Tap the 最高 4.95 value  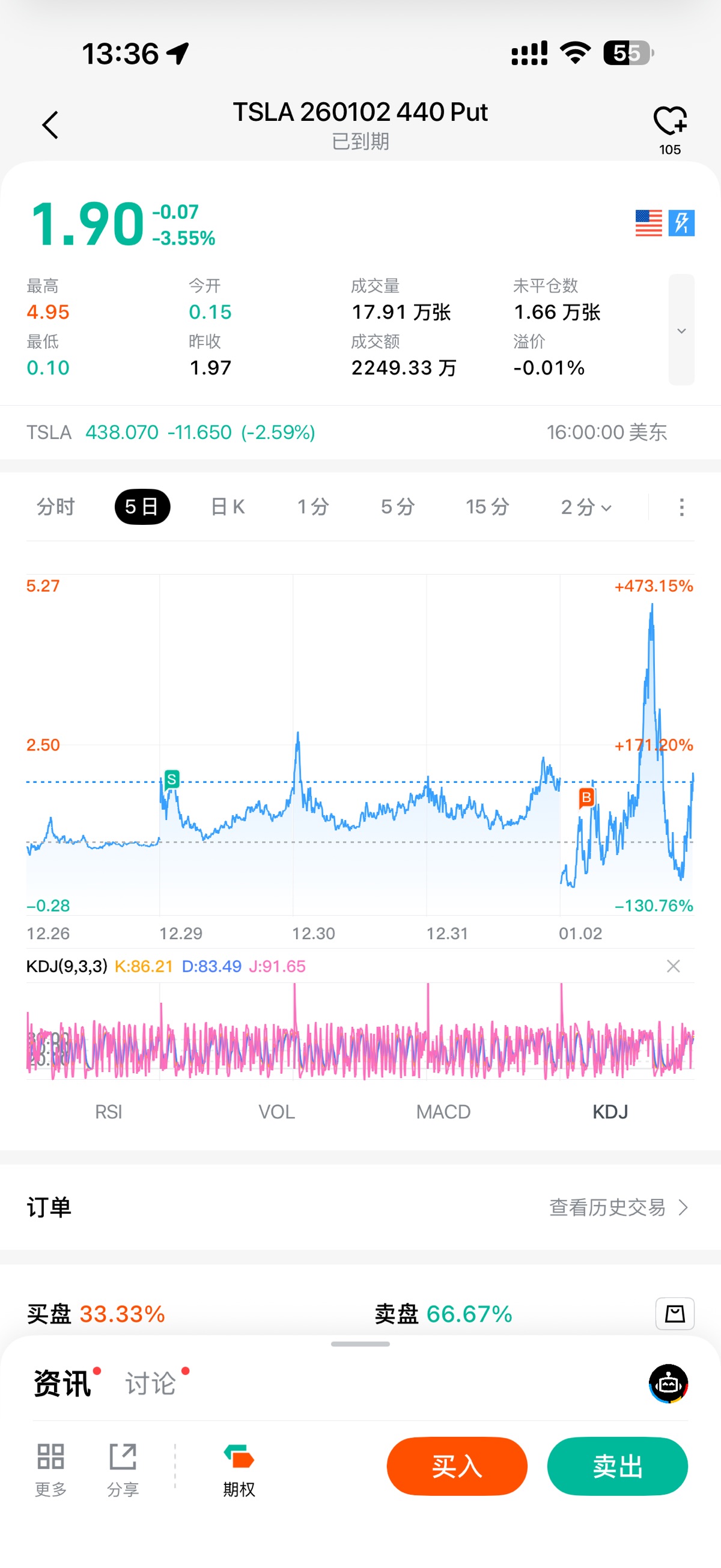(x=48, y=311)
